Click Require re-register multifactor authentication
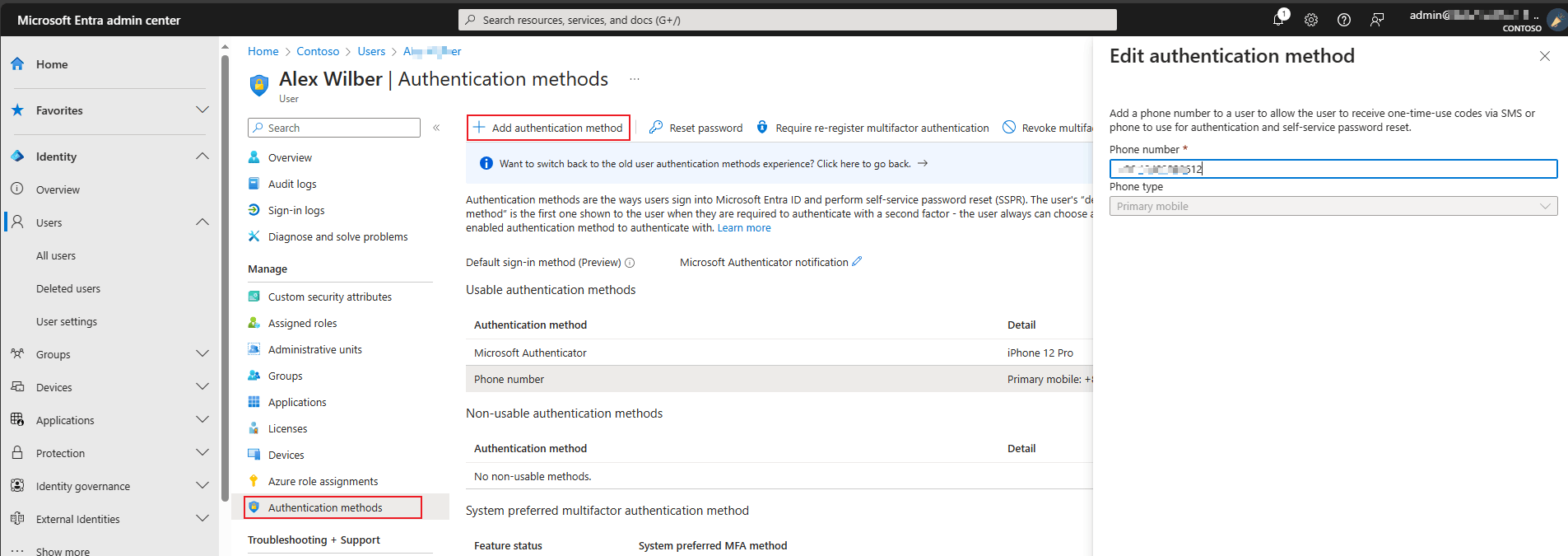1568x556 pixels. pos(872,128)
